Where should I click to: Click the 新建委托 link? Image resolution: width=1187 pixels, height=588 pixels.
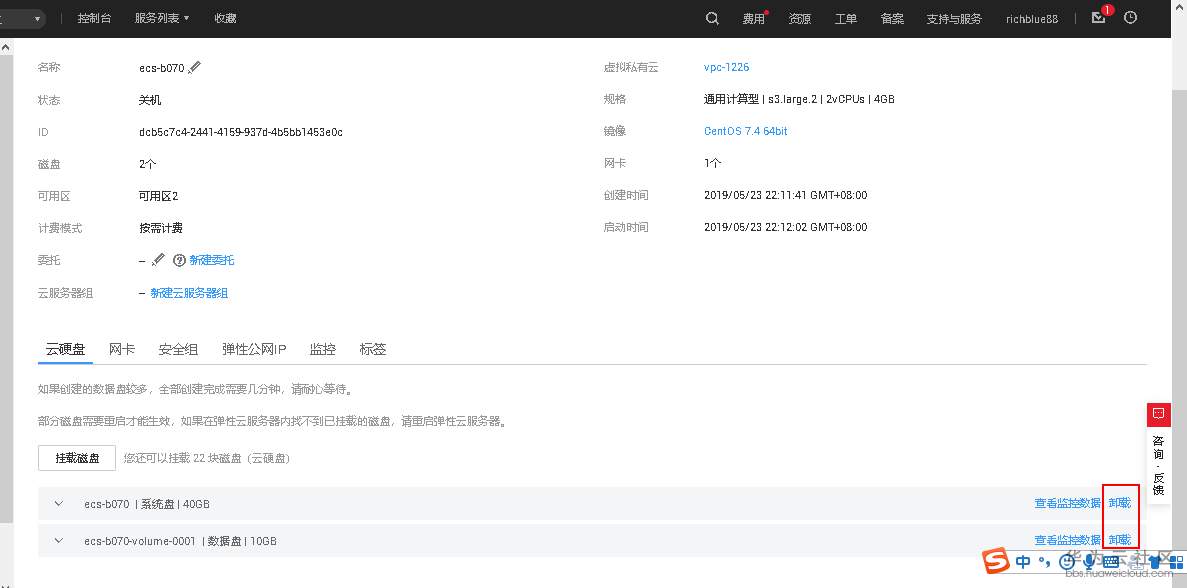point(212,260)
